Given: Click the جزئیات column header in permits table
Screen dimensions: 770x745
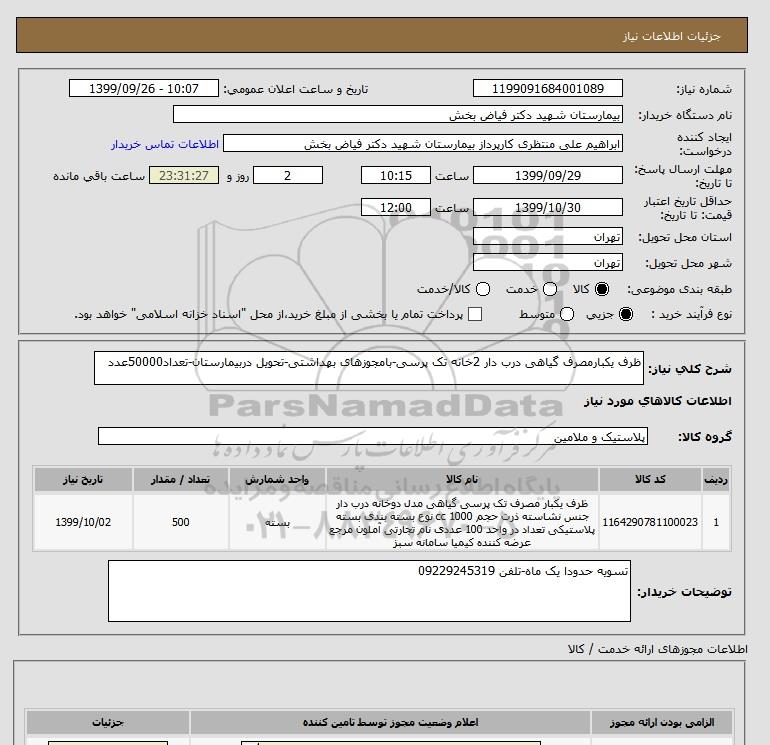Looking at the screenshot, I should [108, 722].
